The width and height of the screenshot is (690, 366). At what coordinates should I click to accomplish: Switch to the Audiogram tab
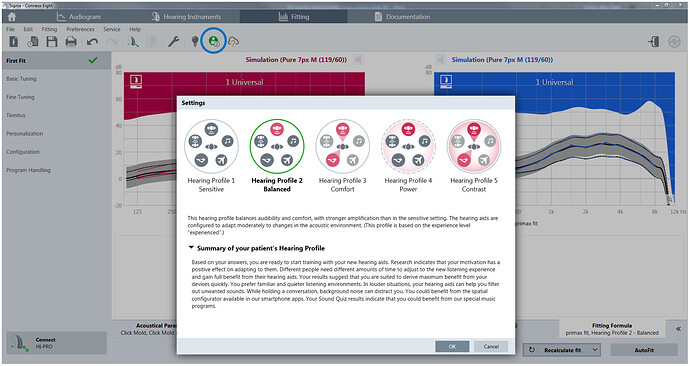coord(79,17)
